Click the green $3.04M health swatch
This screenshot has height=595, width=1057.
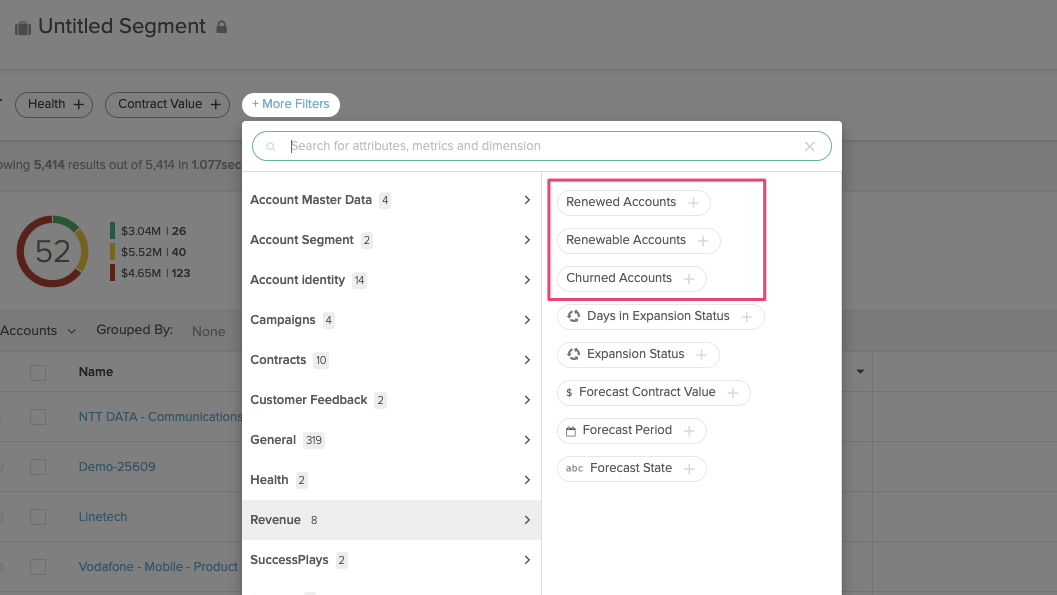tap(113, 230)
